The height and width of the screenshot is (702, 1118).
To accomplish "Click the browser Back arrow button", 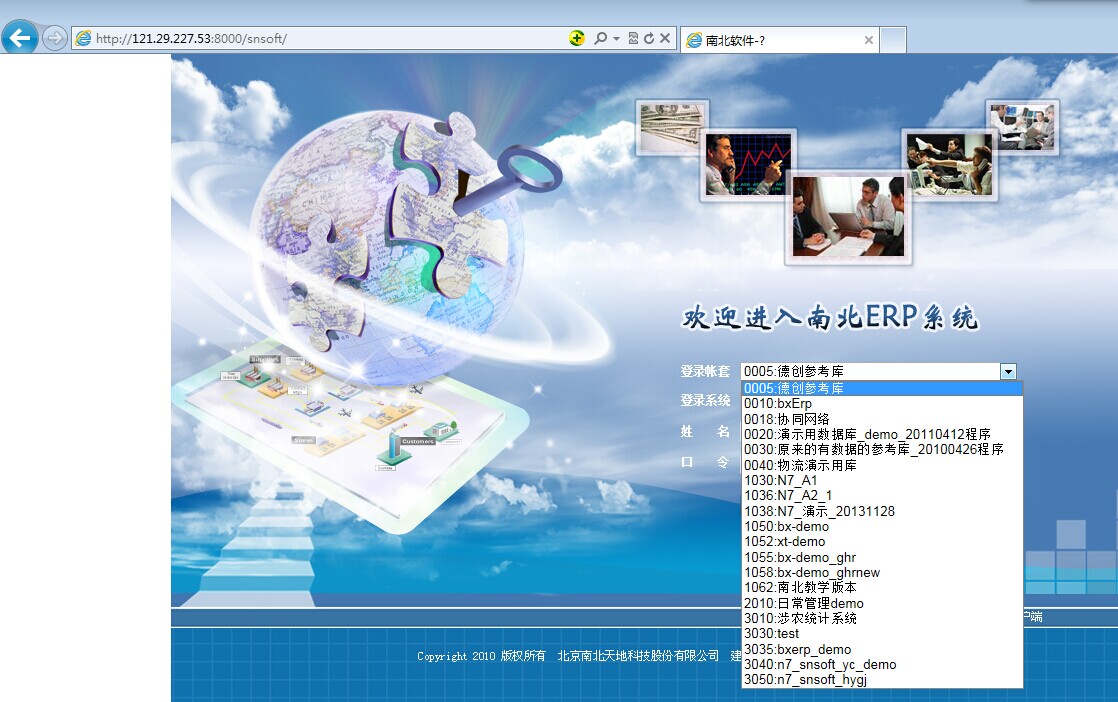I will (x=20, y=37).
